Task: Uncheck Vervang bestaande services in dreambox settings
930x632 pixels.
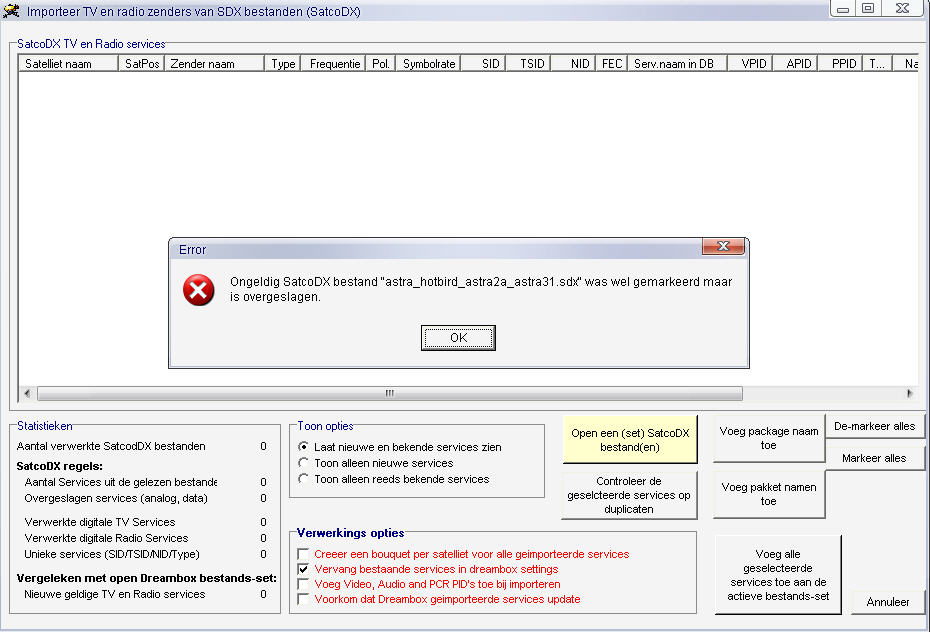Action: tap(303, 569)
